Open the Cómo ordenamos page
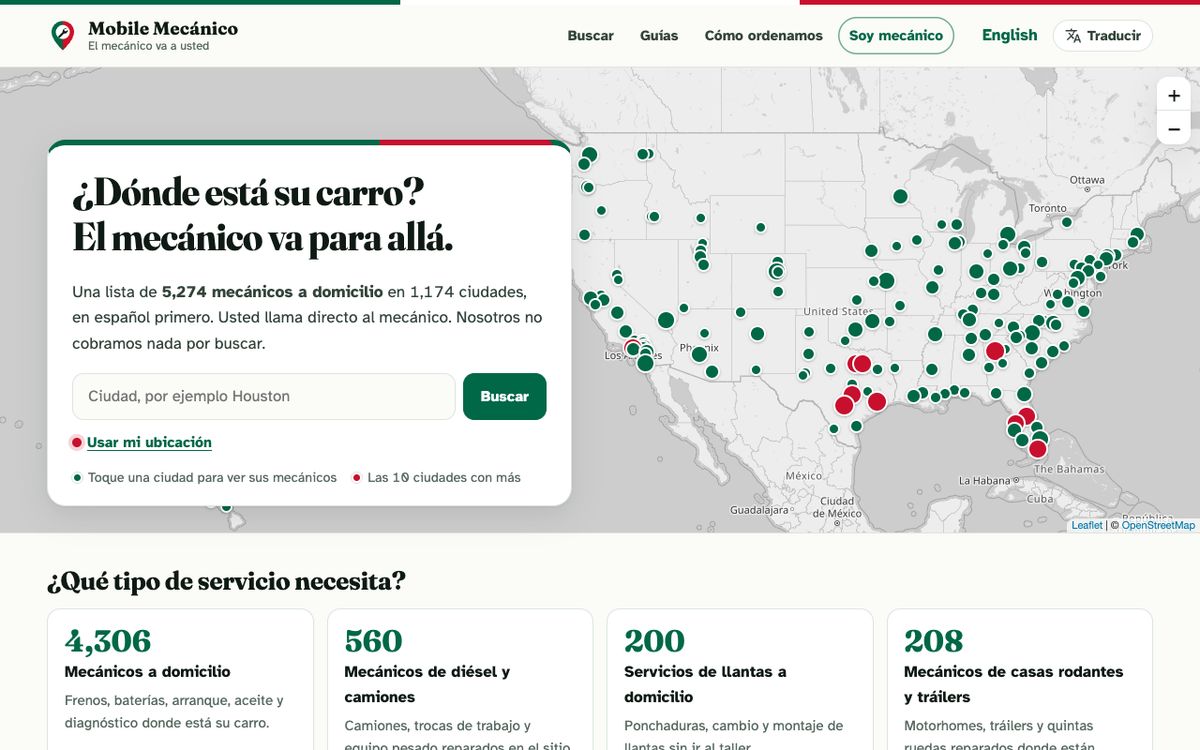 click(x=764, y=36)
